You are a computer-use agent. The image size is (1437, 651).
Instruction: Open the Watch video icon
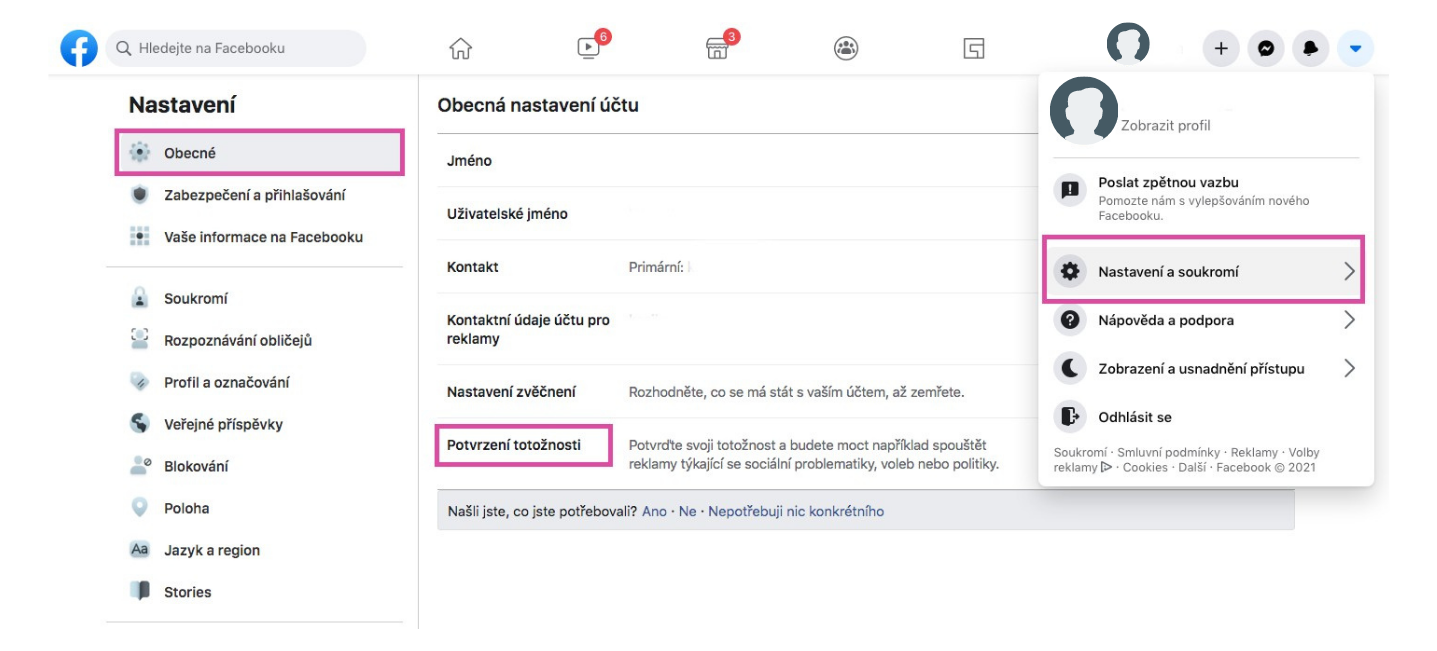590,47
